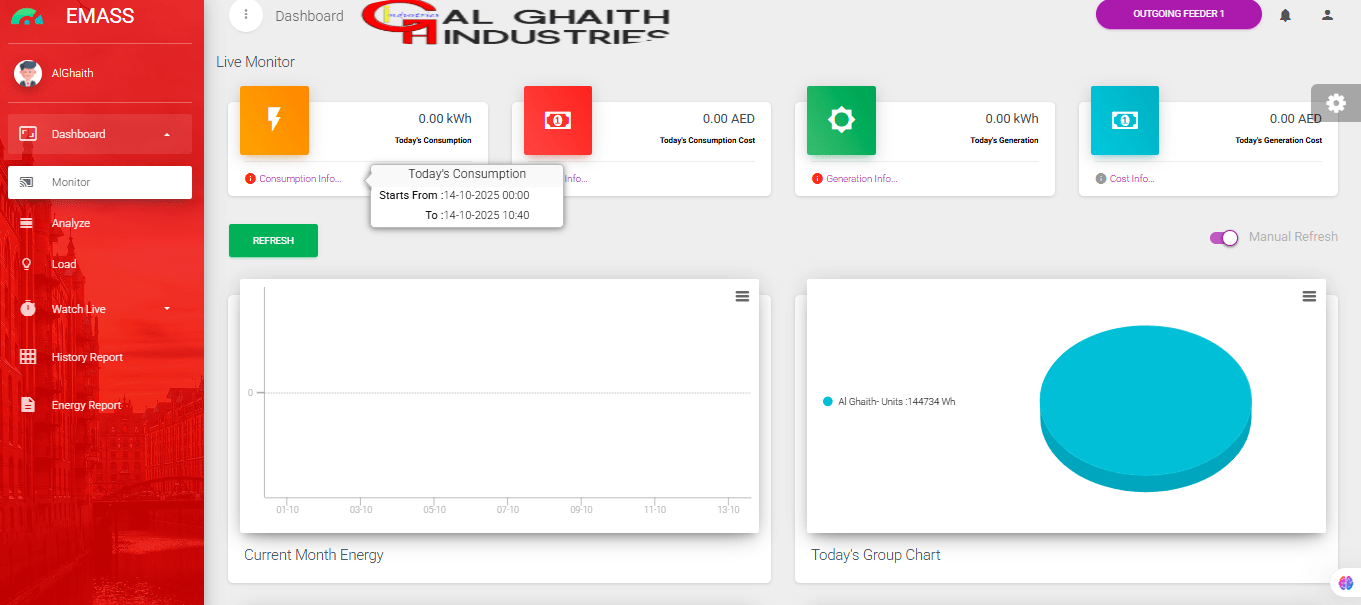Click the 0.00 kWh consumption value
The height and width of the screenshot is (605, 1361).
click(445, 119)
